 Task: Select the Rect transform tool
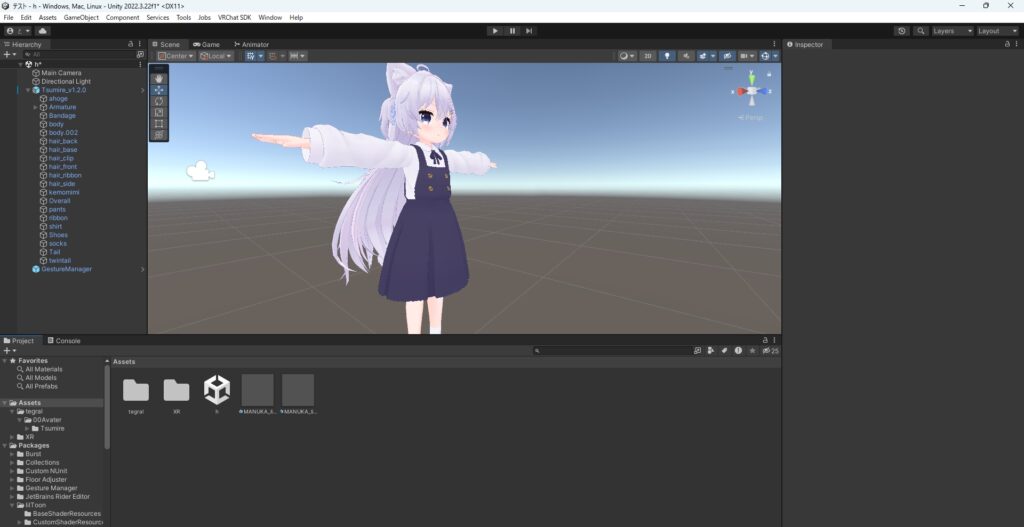point(159,123)
